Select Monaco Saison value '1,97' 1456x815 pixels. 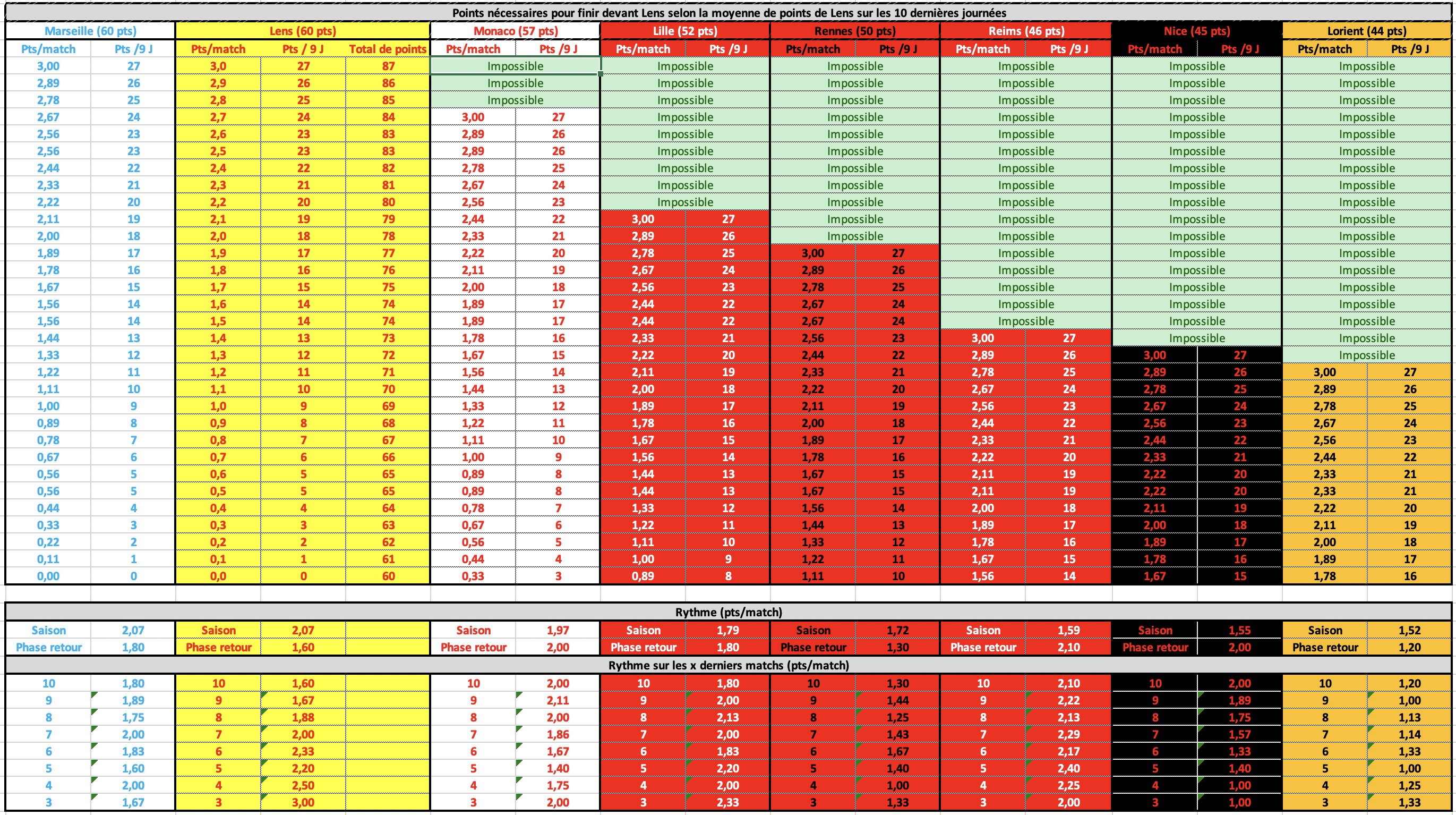[558, 630]
